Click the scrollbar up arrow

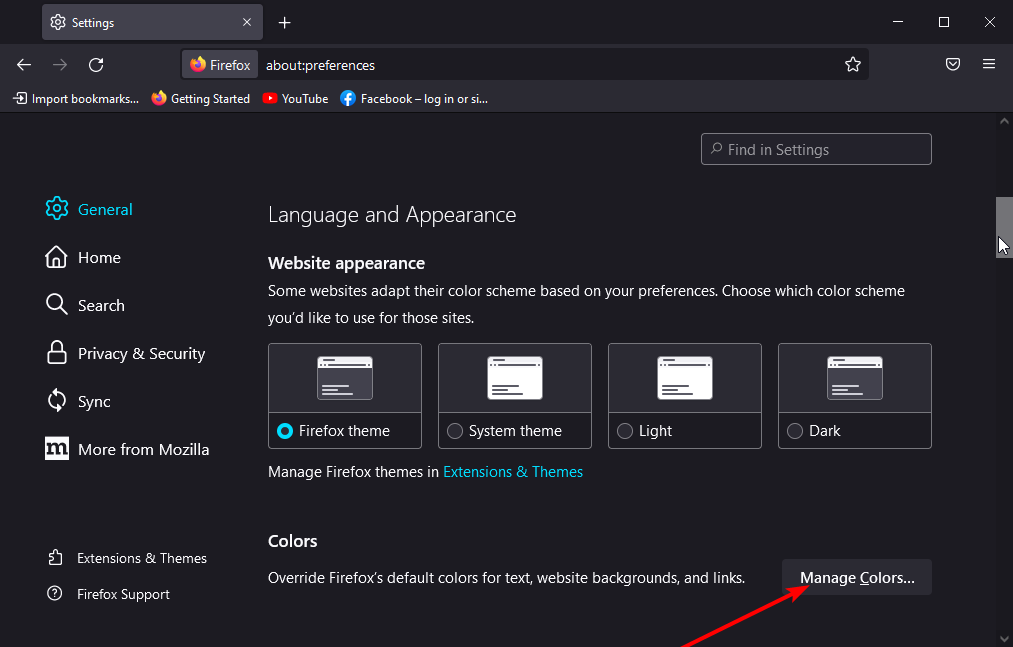[1004, 122]
